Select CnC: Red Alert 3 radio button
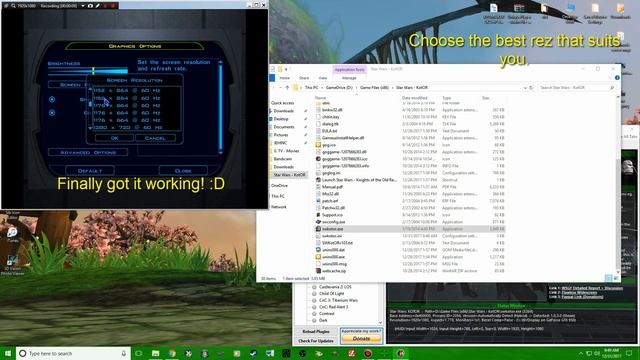640x360 pixels. (314, 307)
